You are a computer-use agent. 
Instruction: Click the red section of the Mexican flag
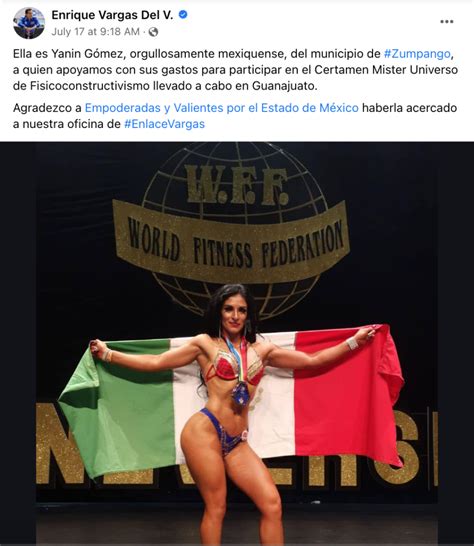pos(348,393)
